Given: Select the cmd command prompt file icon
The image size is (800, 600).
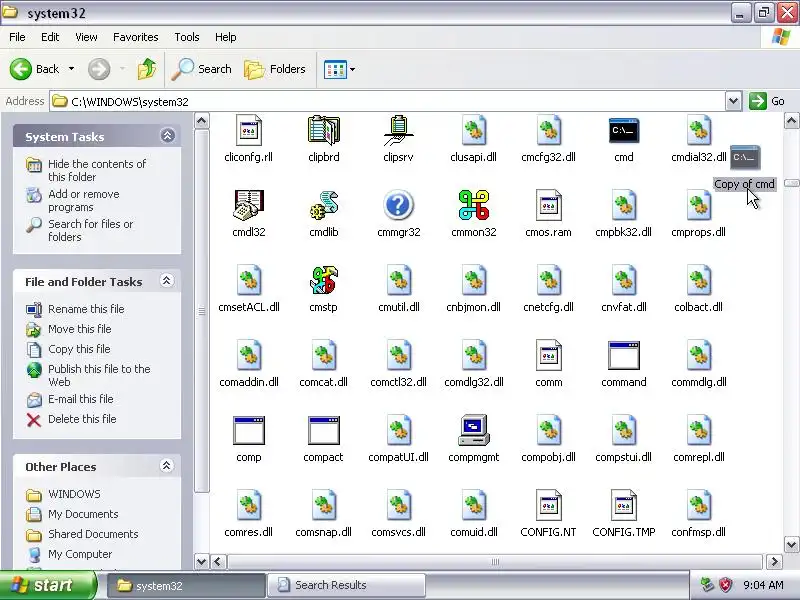Looking at the screenshot, I should (x=623, y=131).
